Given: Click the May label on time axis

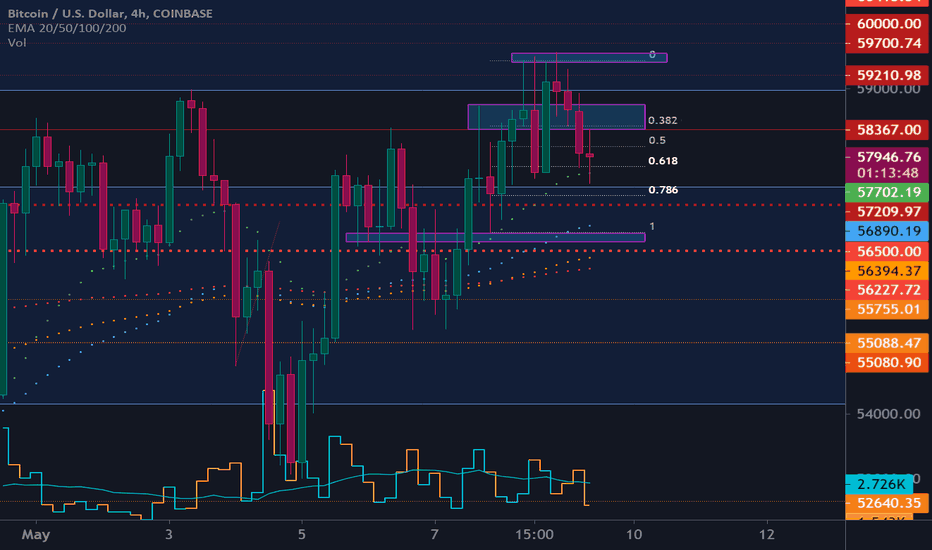Looking at the screenshot, I should click(x=36, y=534).
